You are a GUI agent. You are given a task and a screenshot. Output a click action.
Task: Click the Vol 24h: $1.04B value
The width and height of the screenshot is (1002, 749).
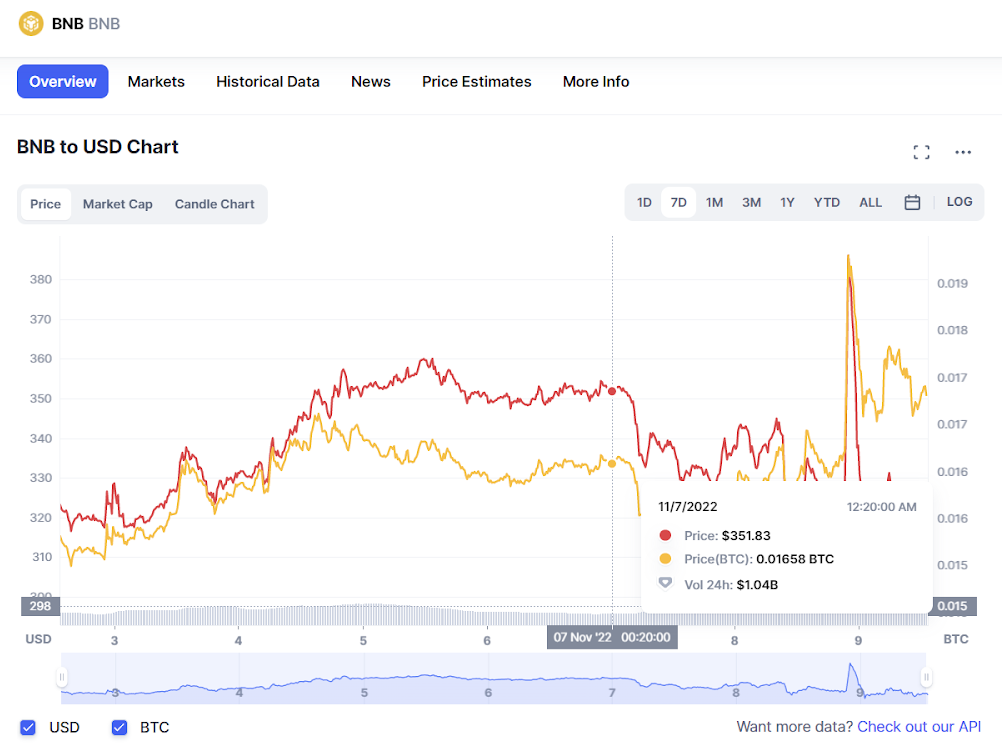[757, 585]
